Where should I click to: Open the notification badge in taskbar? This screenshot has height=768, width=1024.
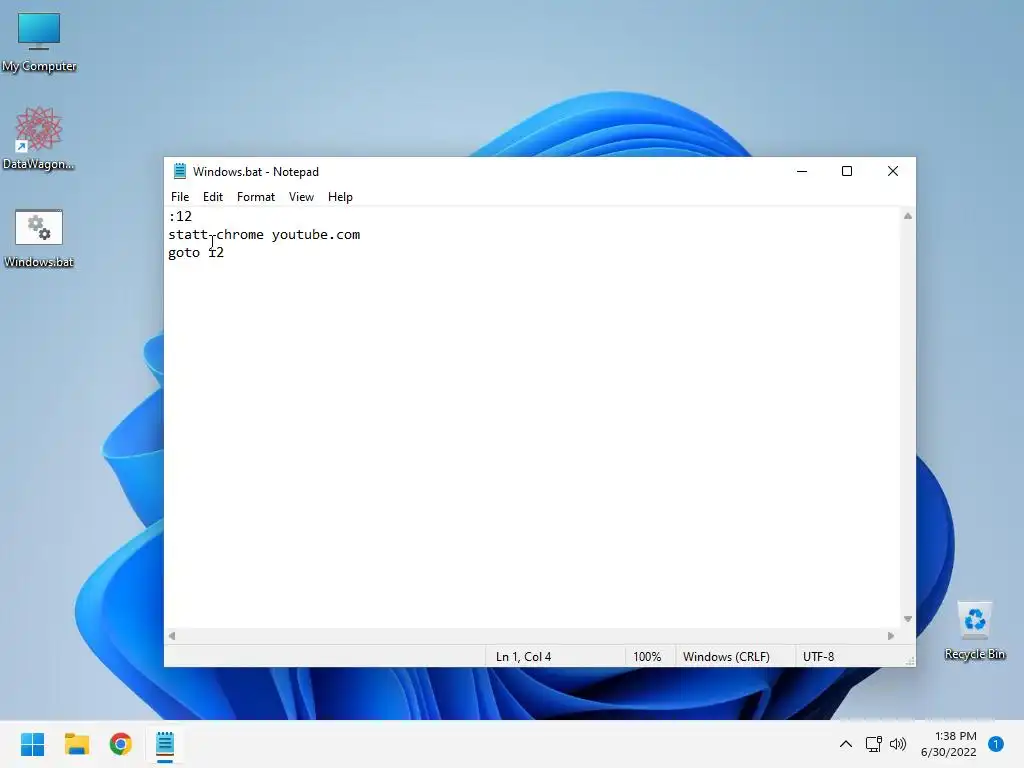(x=996, y=744)
